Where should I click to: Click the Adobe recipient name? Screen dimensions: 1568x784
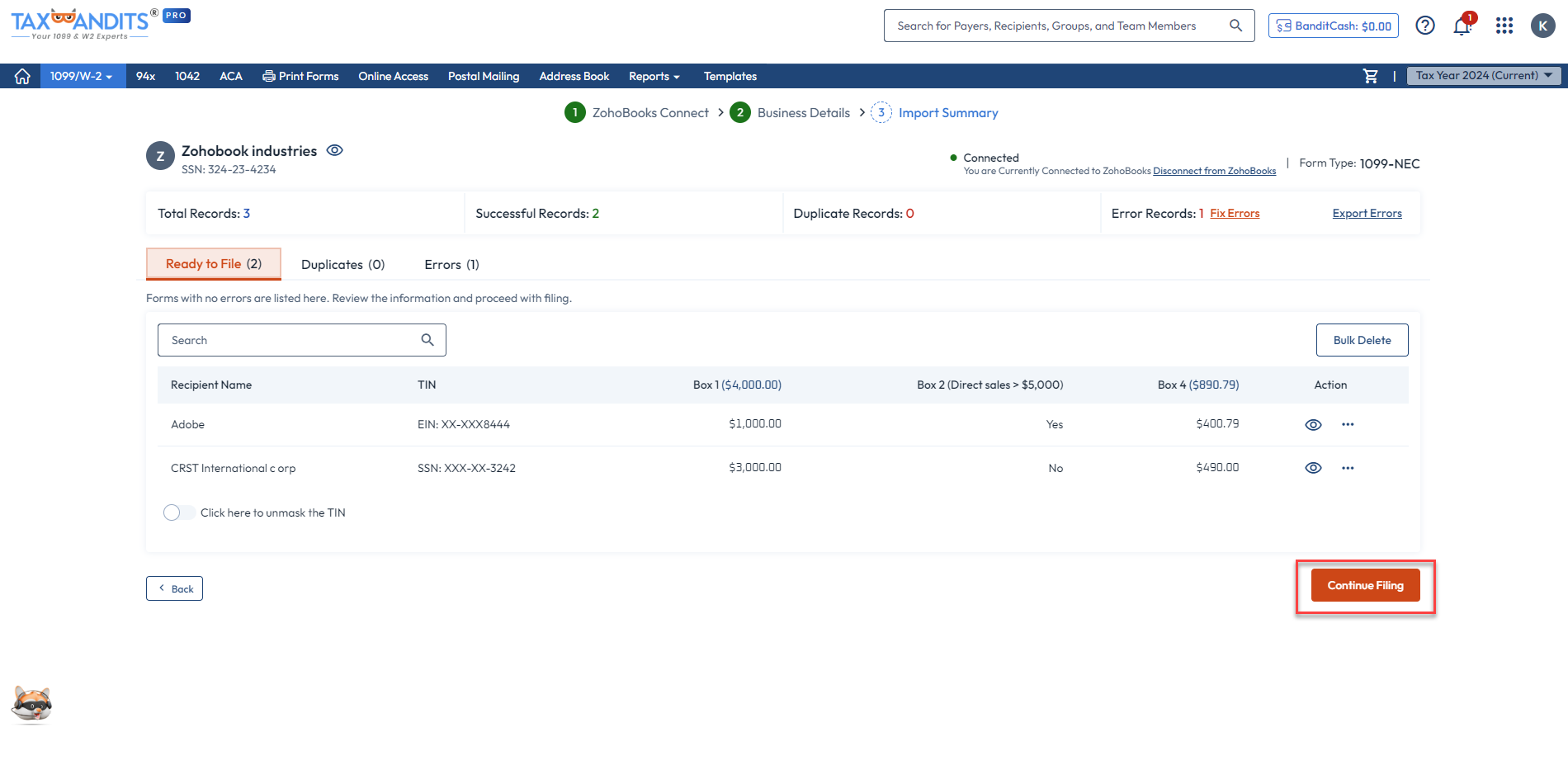187,424
